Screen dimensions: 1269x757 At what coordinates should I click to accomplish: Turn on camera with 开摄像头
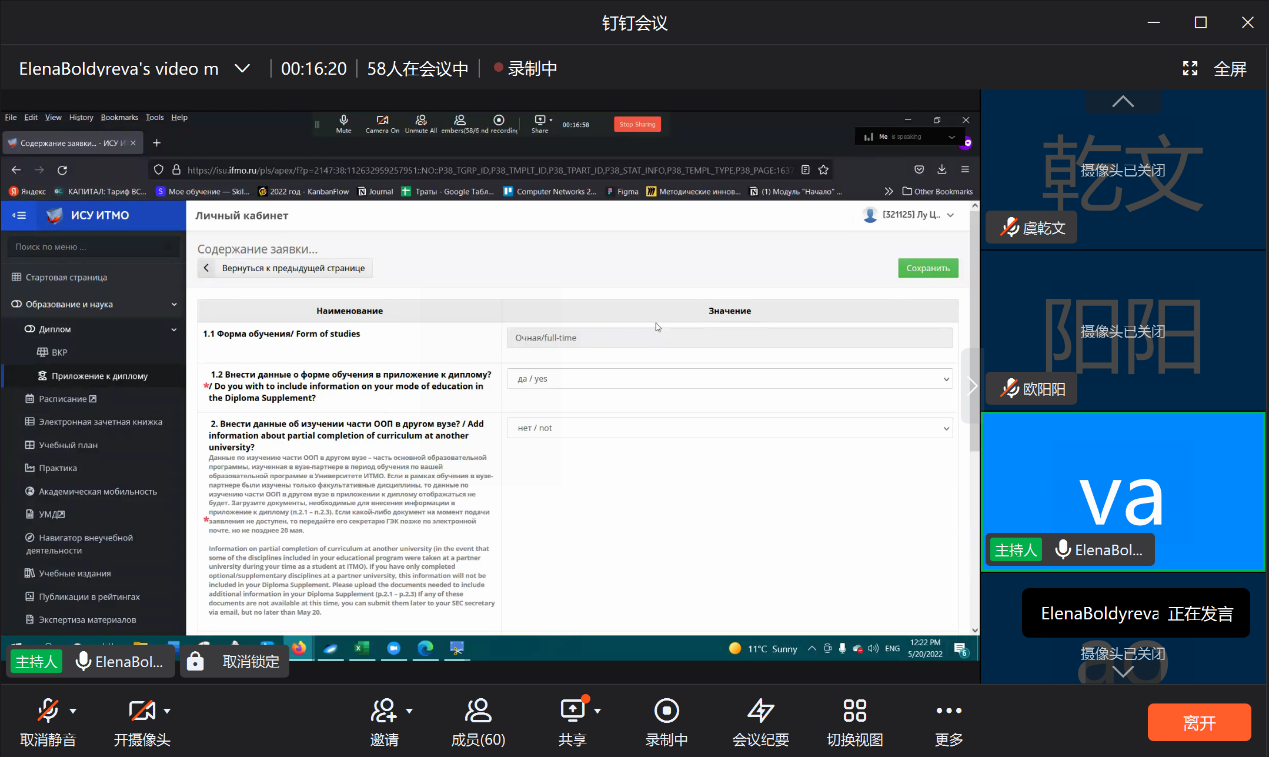(141, 722)
